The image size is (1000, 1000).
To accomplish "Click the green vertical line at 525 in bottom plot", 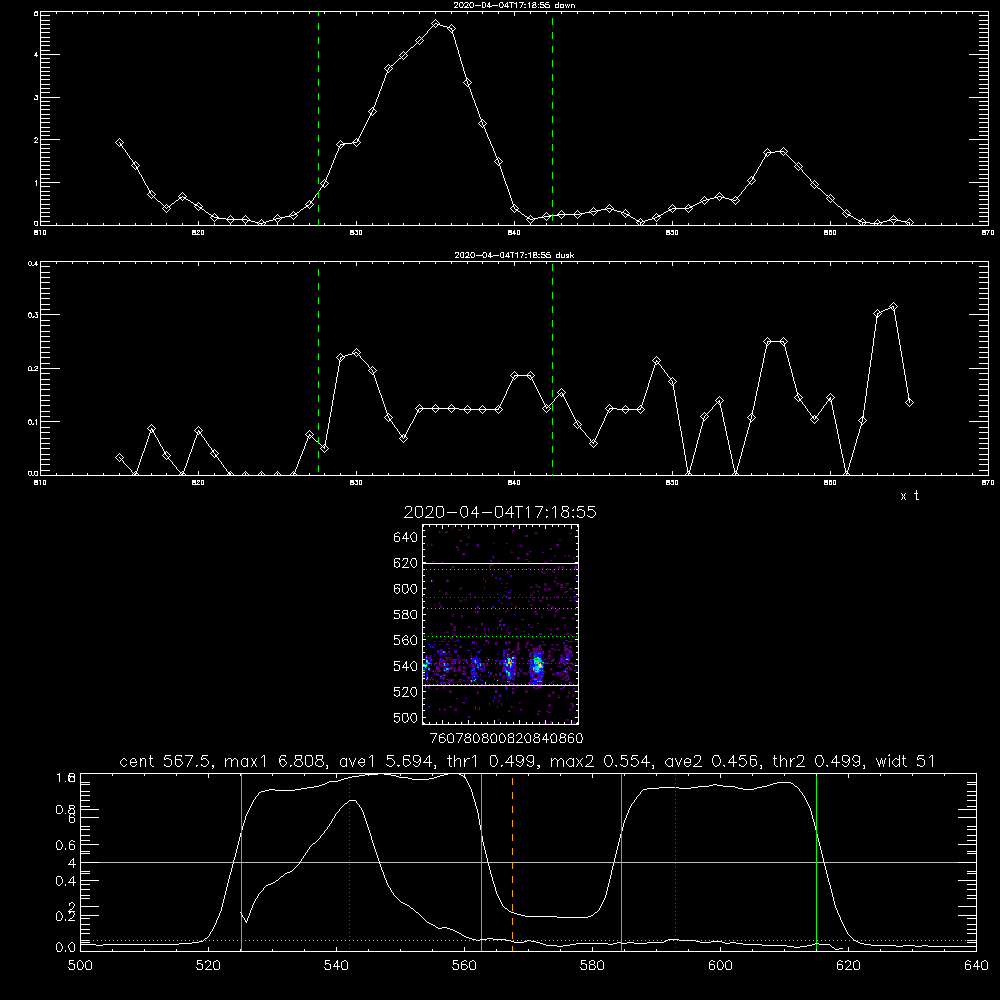I will coord(241,861).
